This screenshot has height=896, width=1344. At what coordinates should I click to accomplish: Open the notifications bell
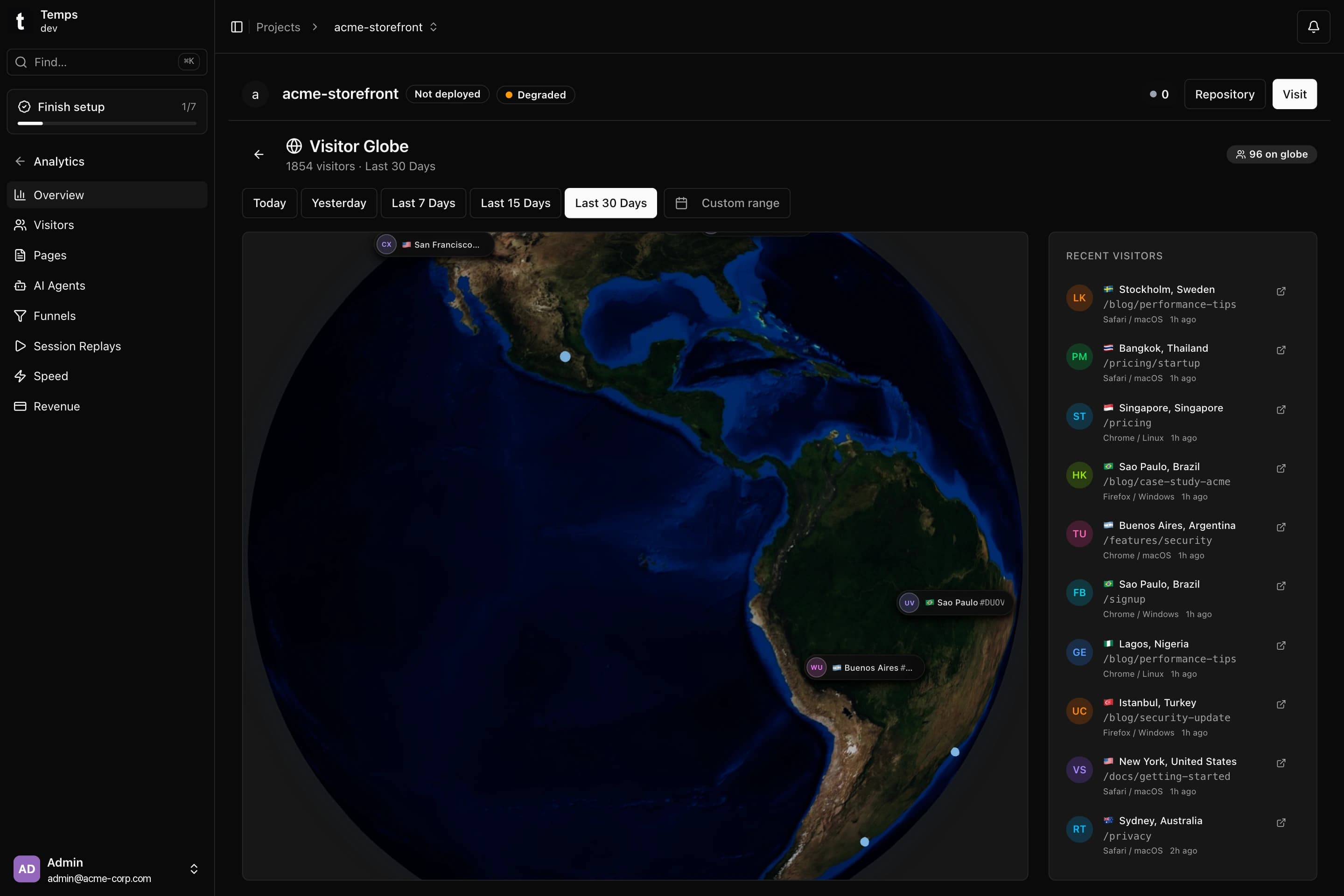(1313, 27)
